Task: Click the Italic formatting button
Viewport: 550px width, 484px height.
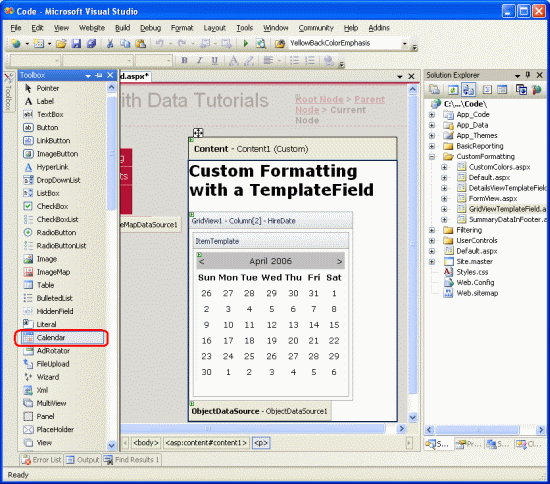Action: [x=200, y=60]
